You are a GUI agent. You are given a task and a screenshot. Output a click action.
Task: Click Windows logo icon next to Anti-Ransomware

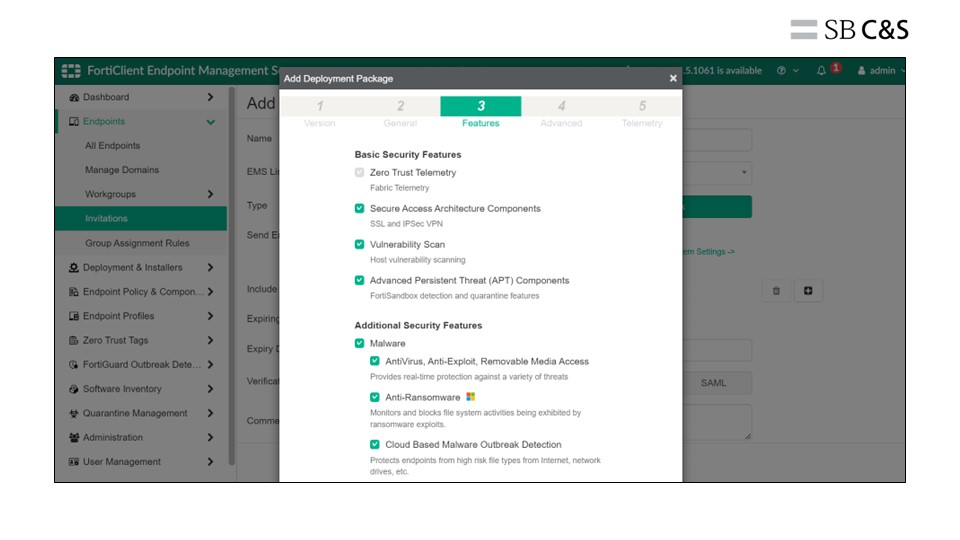pos(470,397)
